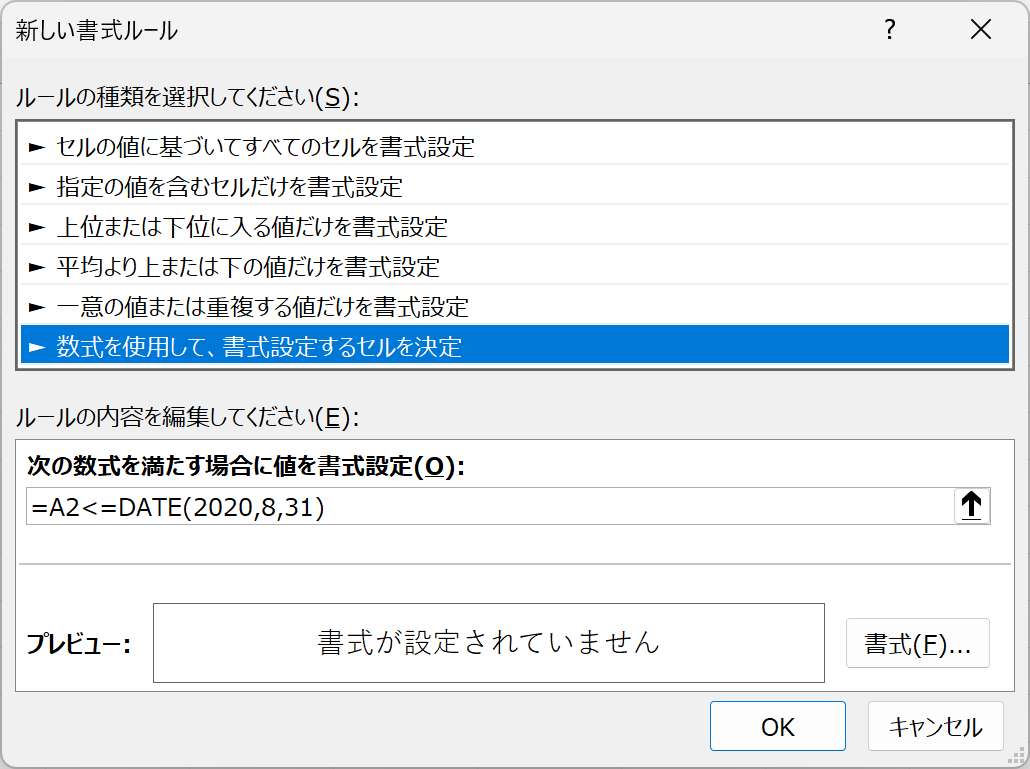
Task: Select rule type 一意の値または重複する値だけを書式設定
Action: 515,307
